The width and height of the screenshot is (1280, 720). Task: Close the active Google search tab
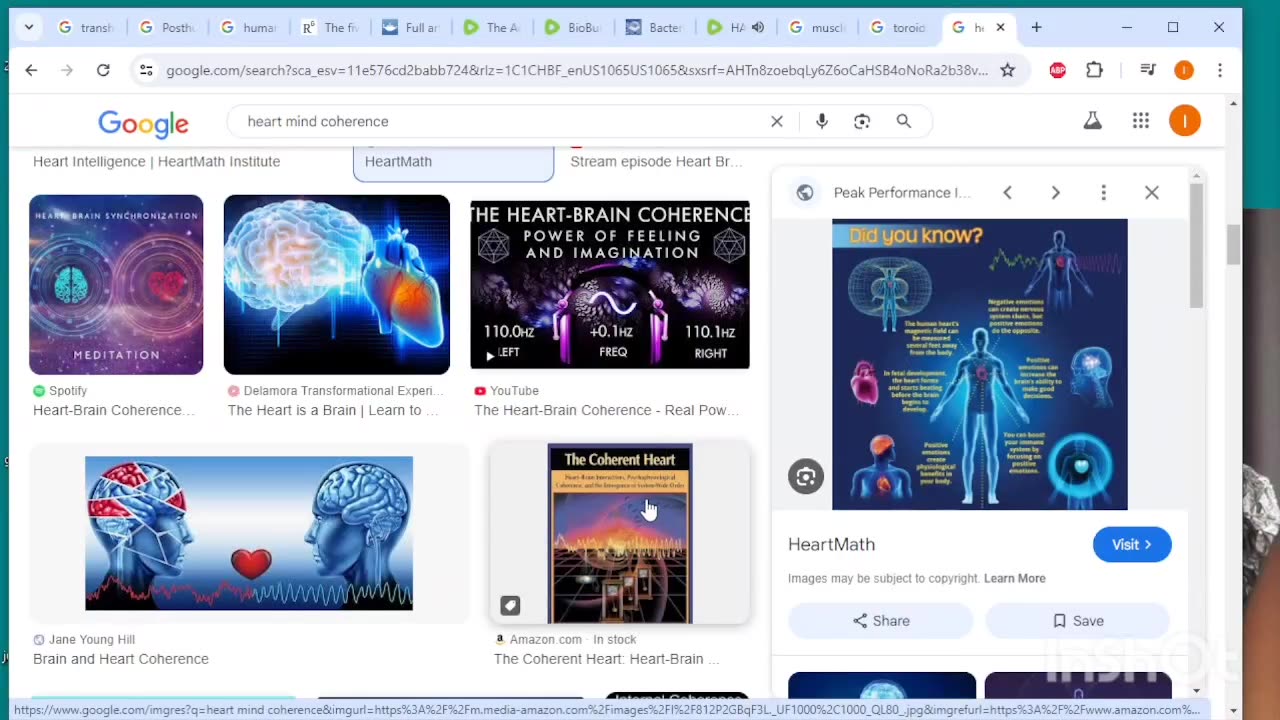click(x=1000, y=27)
